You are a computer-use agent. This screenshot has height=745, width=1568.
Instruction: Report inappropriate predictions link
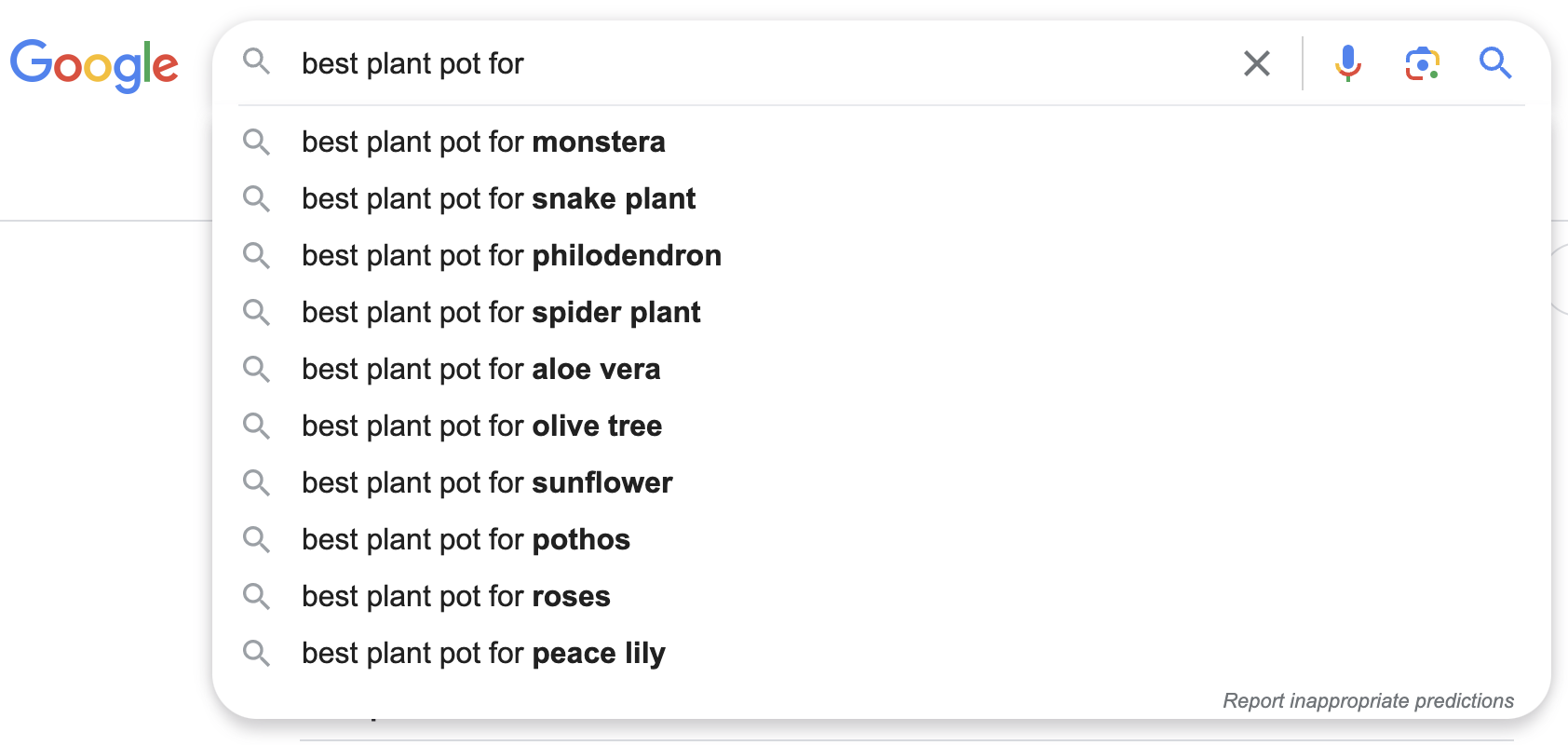(x=1368, y=700)
